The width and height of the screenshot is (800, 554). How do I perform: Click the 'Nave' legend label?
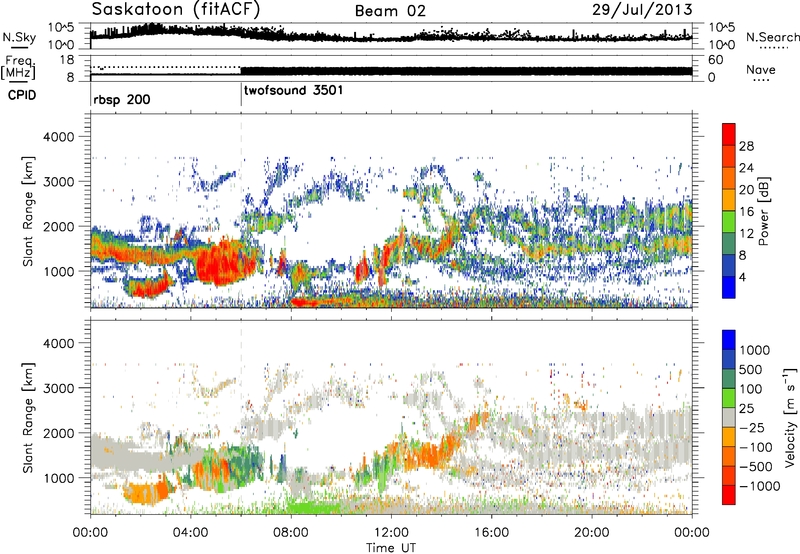tap(760, 69)
